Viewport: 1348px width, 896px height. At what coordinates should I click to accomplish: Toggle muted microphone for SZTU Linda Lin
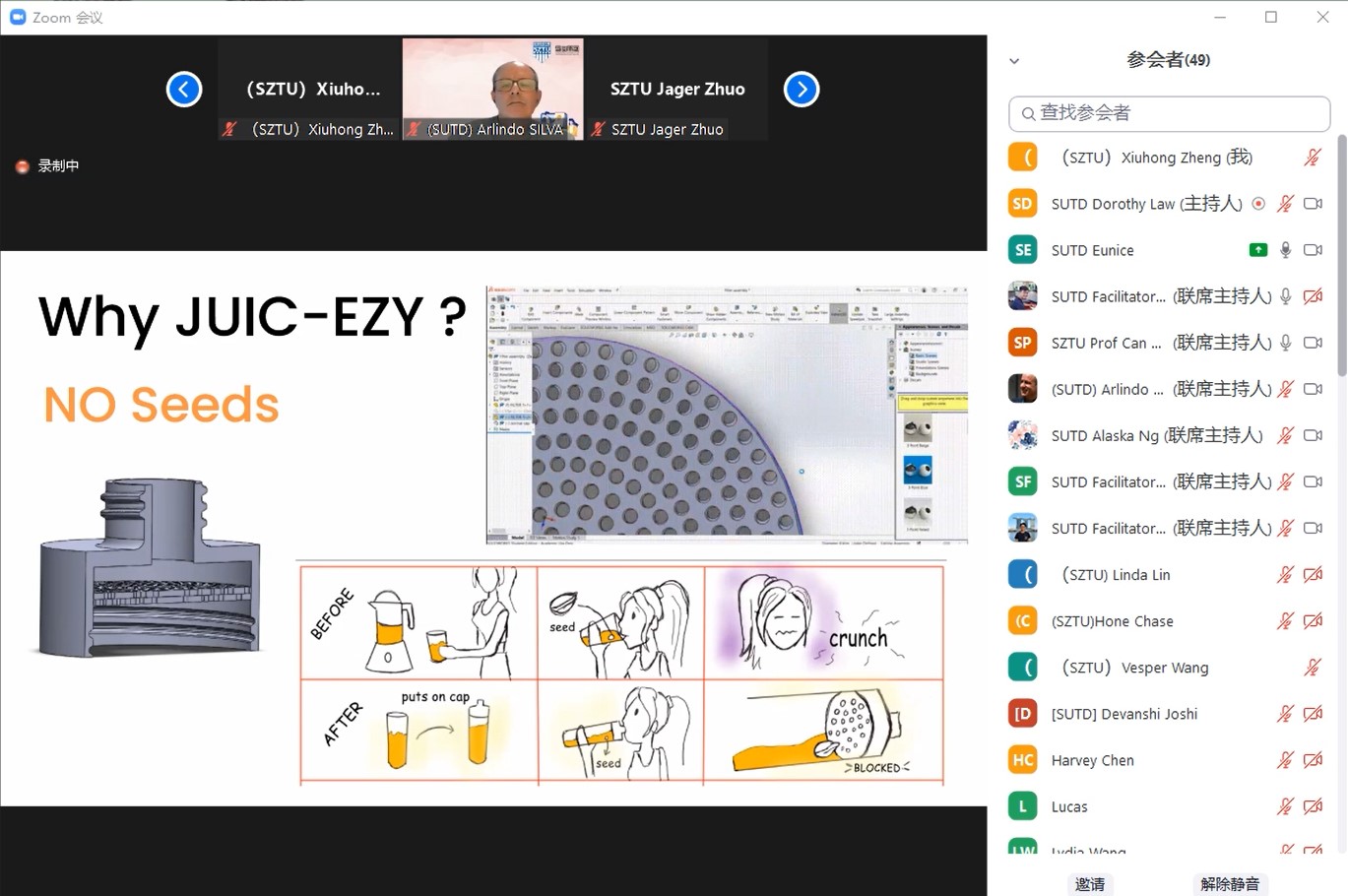[1285, 575]
